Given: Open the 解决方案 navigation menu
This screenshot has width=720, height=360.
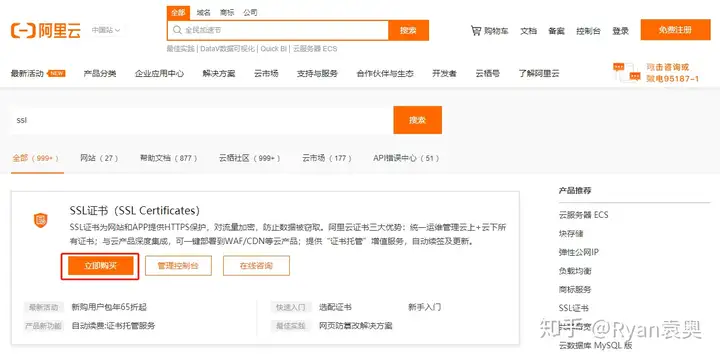Looking at the screenshot, I should [219, 73].
